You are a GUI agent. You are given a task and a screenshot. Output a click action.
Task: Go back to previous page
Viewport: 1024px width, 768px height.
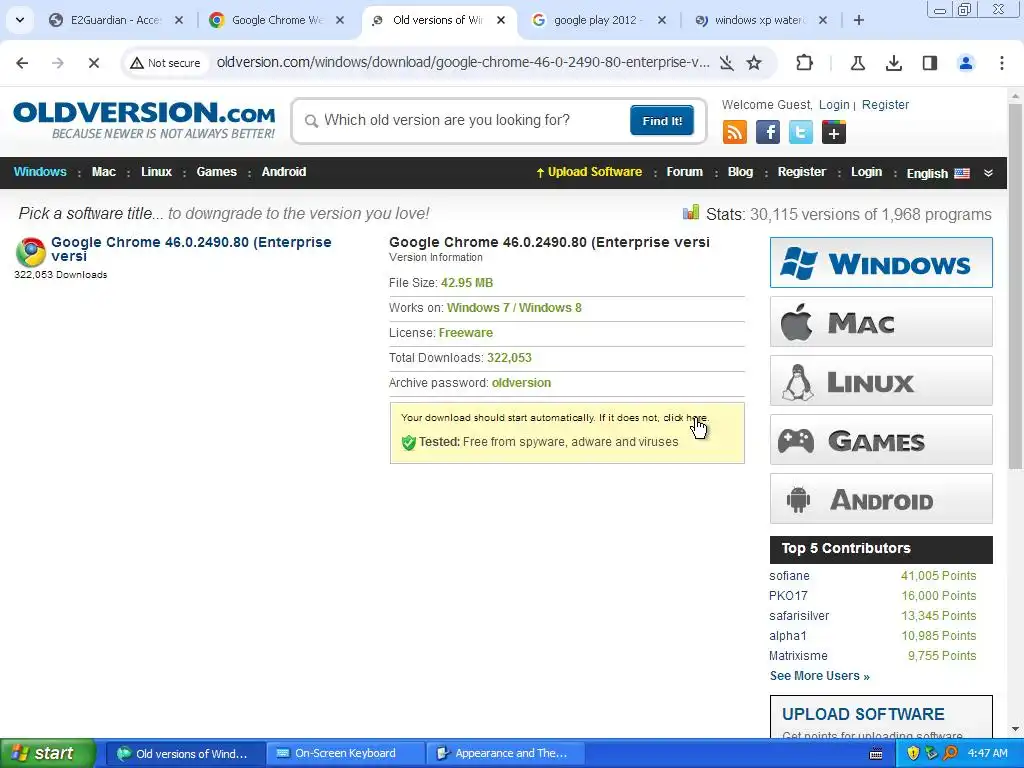tap(22, 63)
